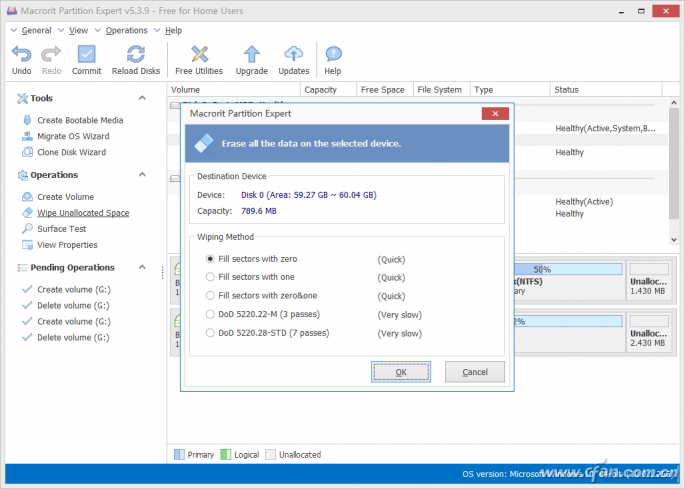685x489 pixels.
Task: Click Migrate OS Wizard icon
Action: coord(27,136)
